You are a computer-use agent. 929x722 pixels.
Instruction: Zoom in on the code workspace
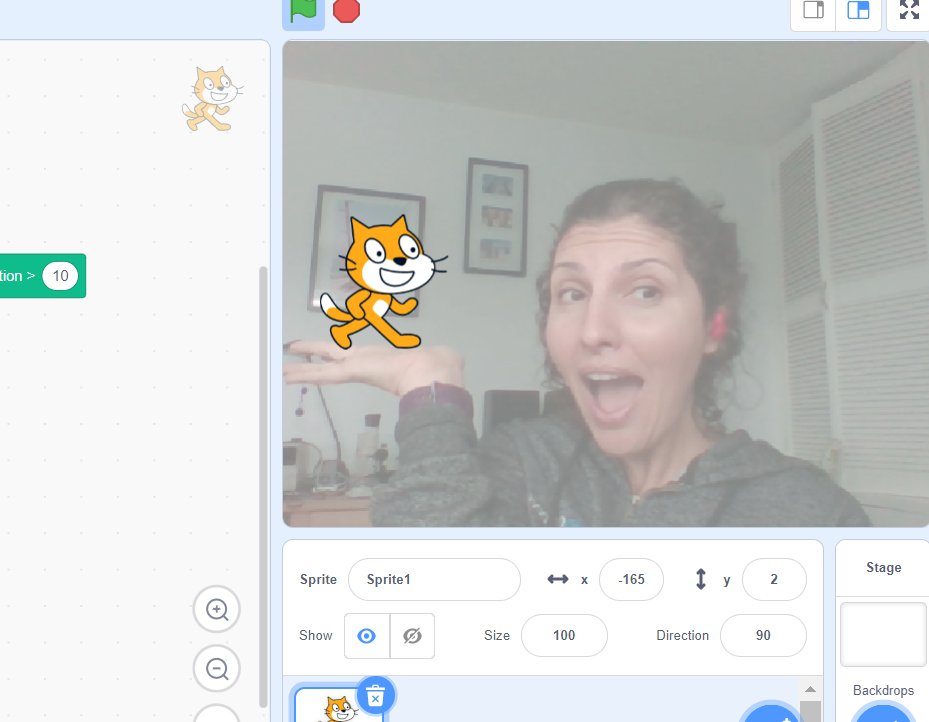click(x=217, y=609)
